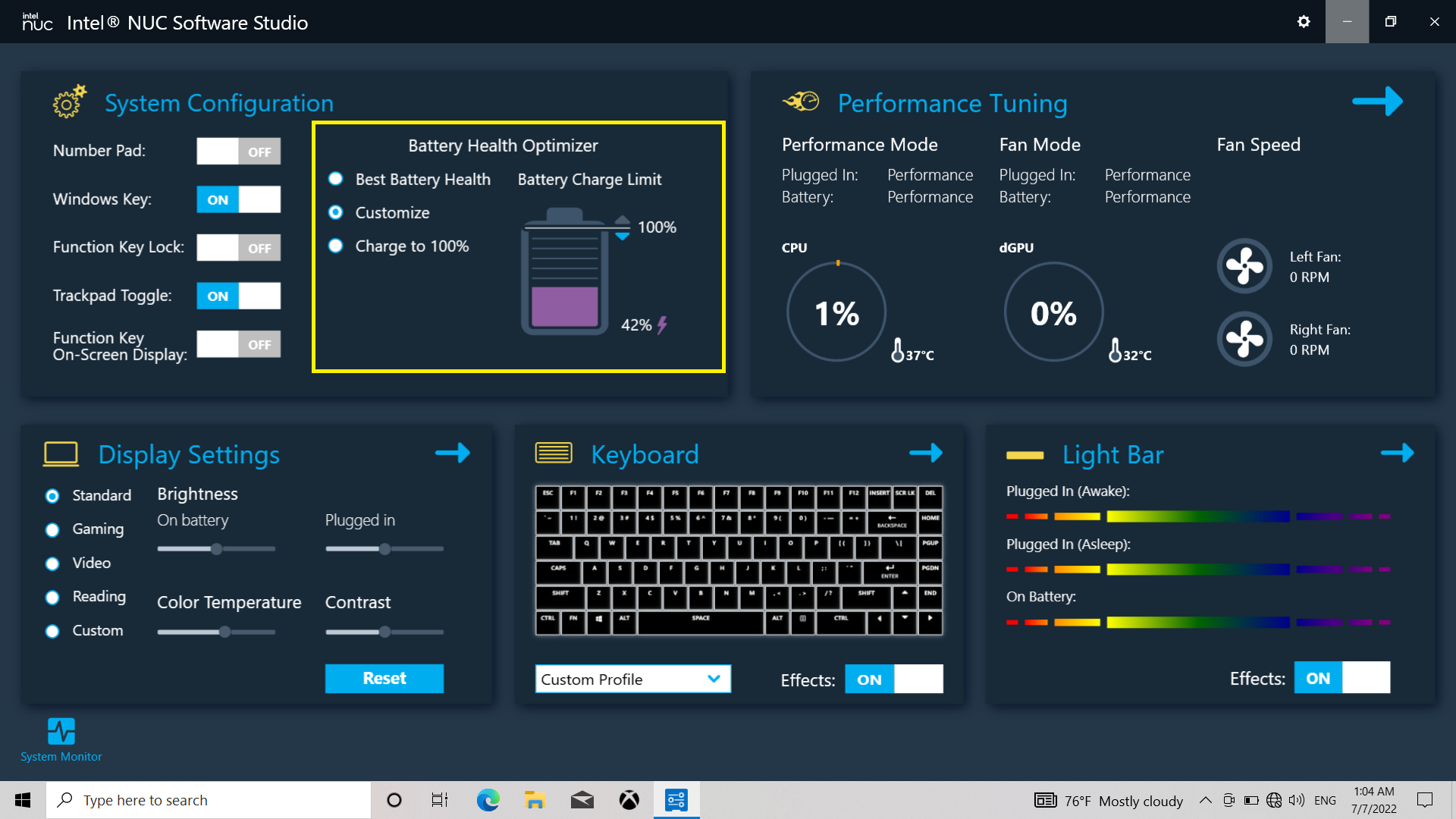Viewport: 1456px width, 819px height.
Task: Click the dGPU usage gauge
Action: pyautogui.click(x=1053, y=312)
